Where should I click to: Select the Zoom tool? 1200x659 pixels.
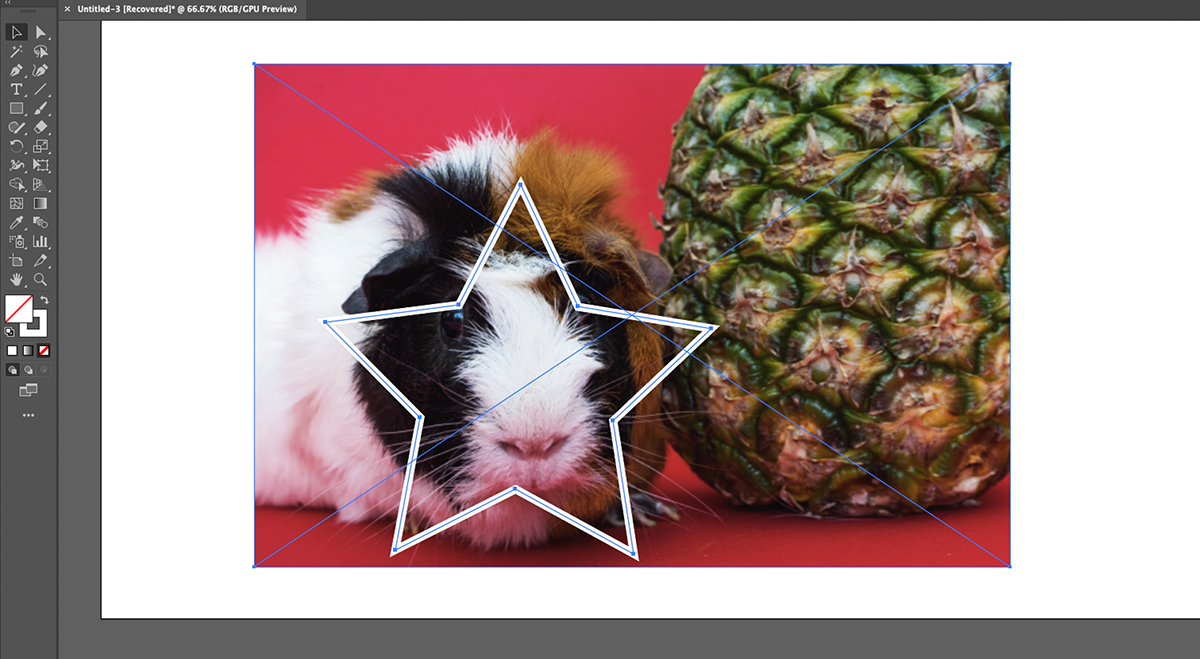[41, 279]
